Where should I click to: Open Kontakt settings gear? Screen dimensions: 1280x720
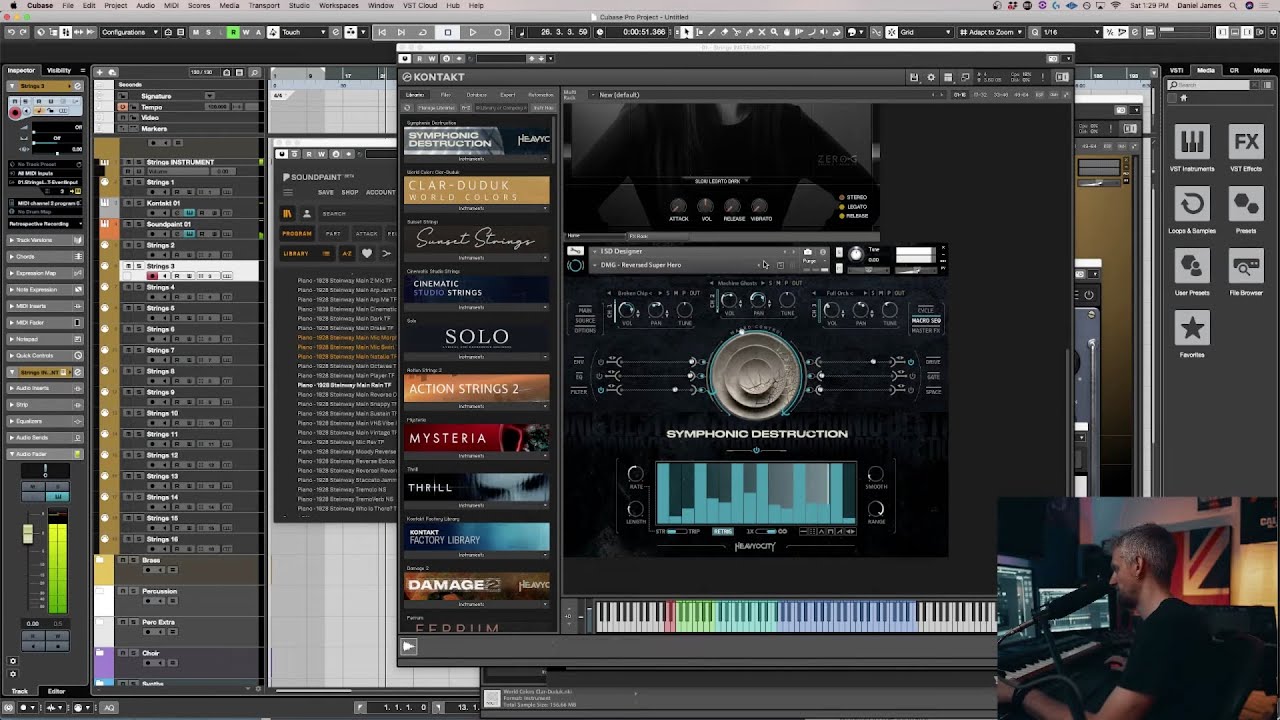click(x=931, y=77)
